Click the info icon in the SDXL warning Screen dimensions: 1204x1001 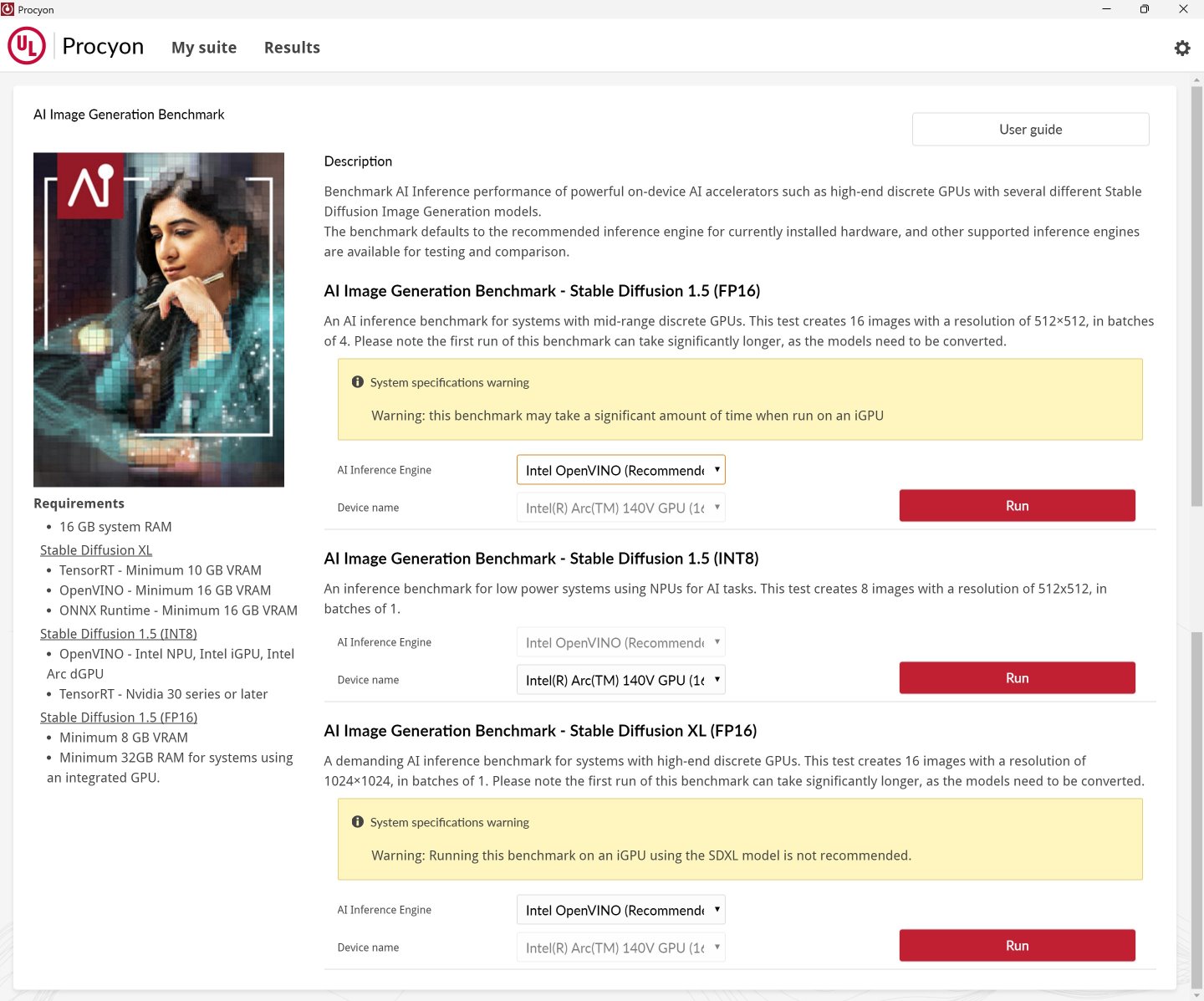358,821
